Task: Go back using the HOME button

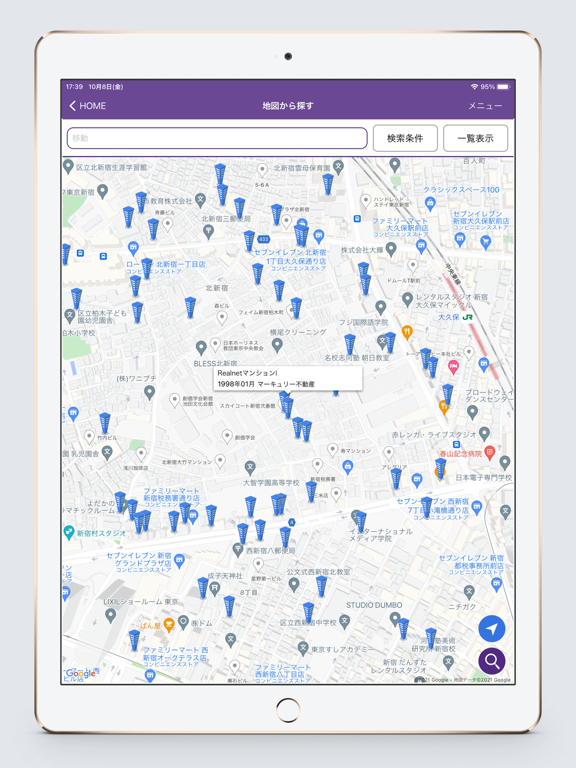Action: (x=87, y=106)
